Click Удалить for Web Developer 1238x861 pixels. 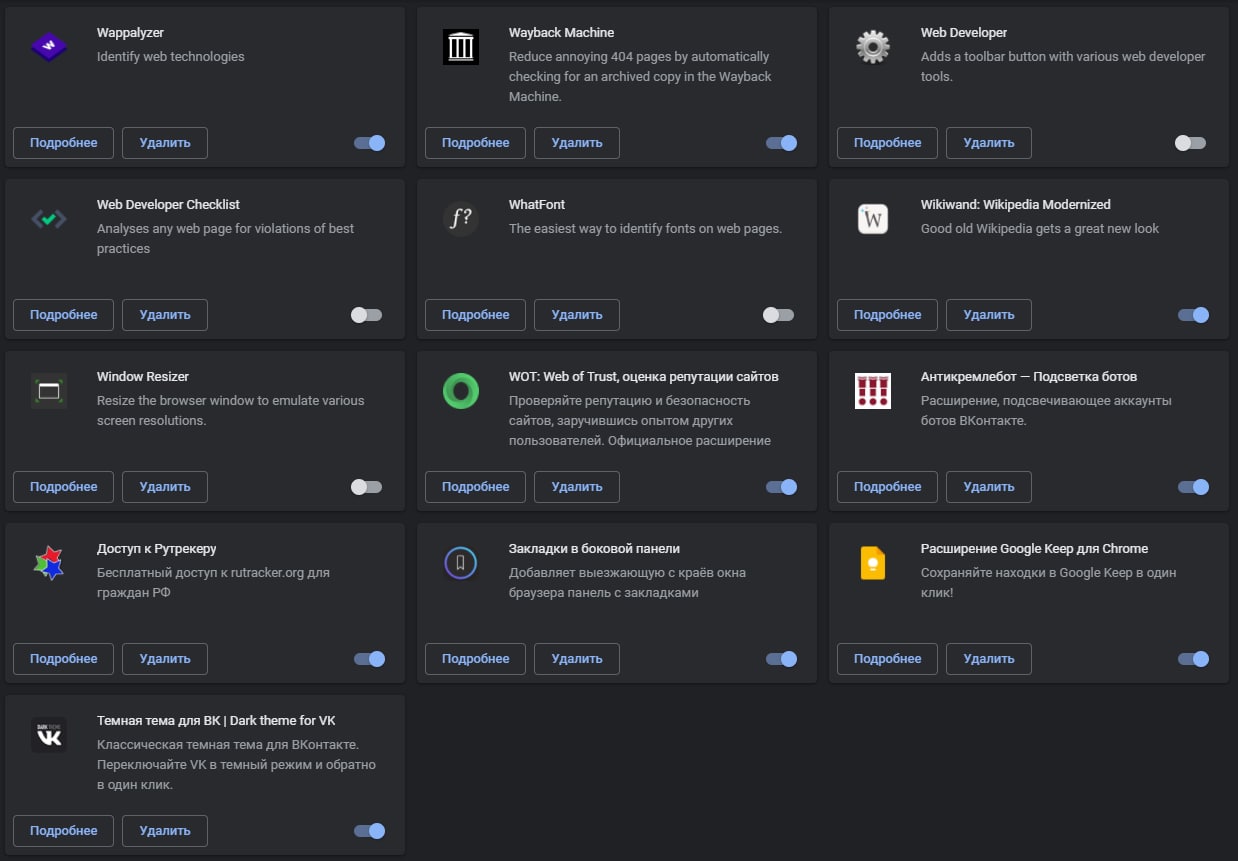click(x=989, y=143)
